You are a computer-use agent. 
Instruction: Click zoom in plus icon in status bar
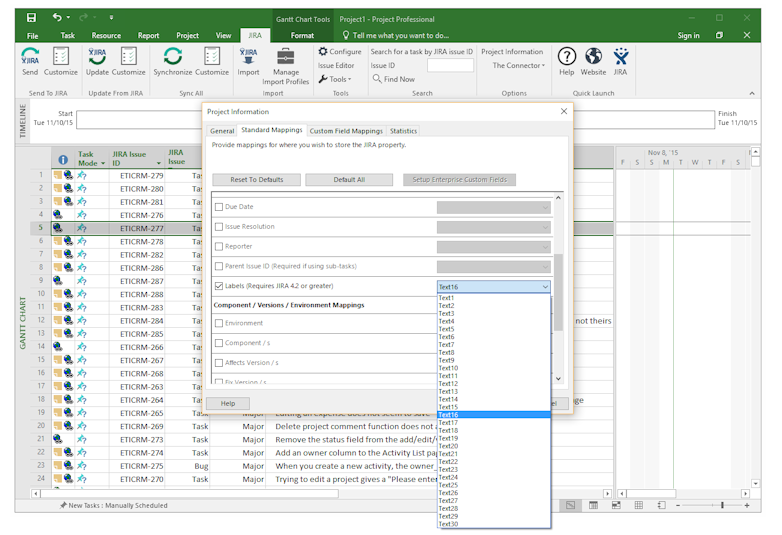click(x=747, y=505)
